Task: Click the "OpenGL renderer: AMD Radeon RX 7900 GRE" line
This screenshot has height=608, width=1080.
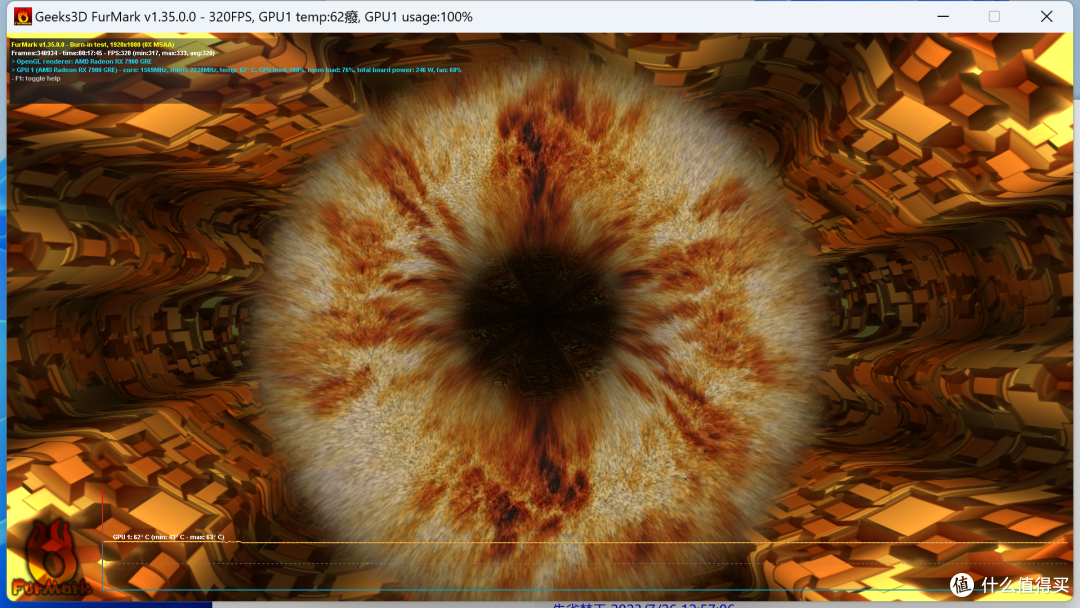Action: point(81,61)
